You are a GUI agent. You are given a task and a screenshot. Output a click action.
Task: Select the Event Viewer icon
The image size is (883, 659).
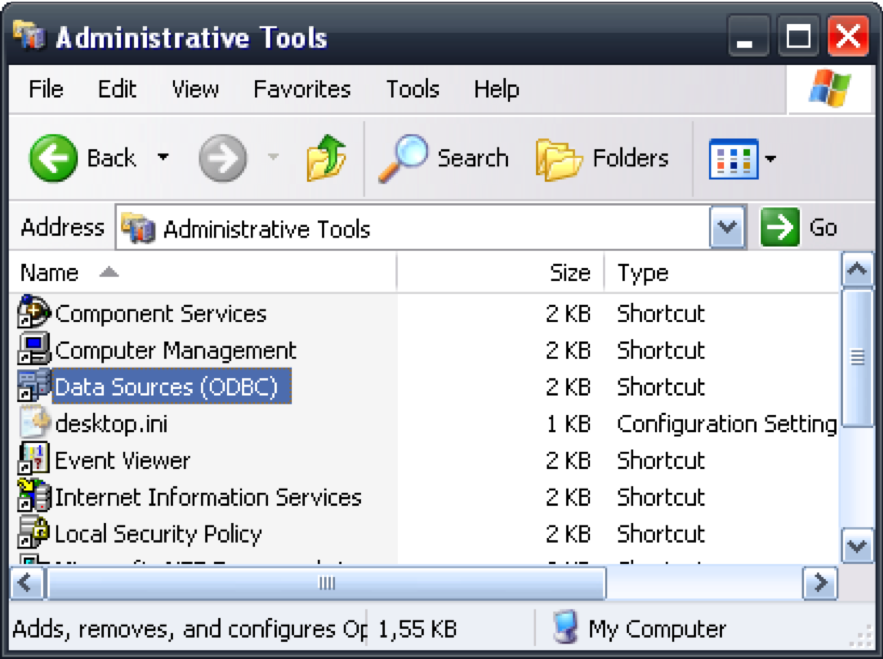coord(35,460)
